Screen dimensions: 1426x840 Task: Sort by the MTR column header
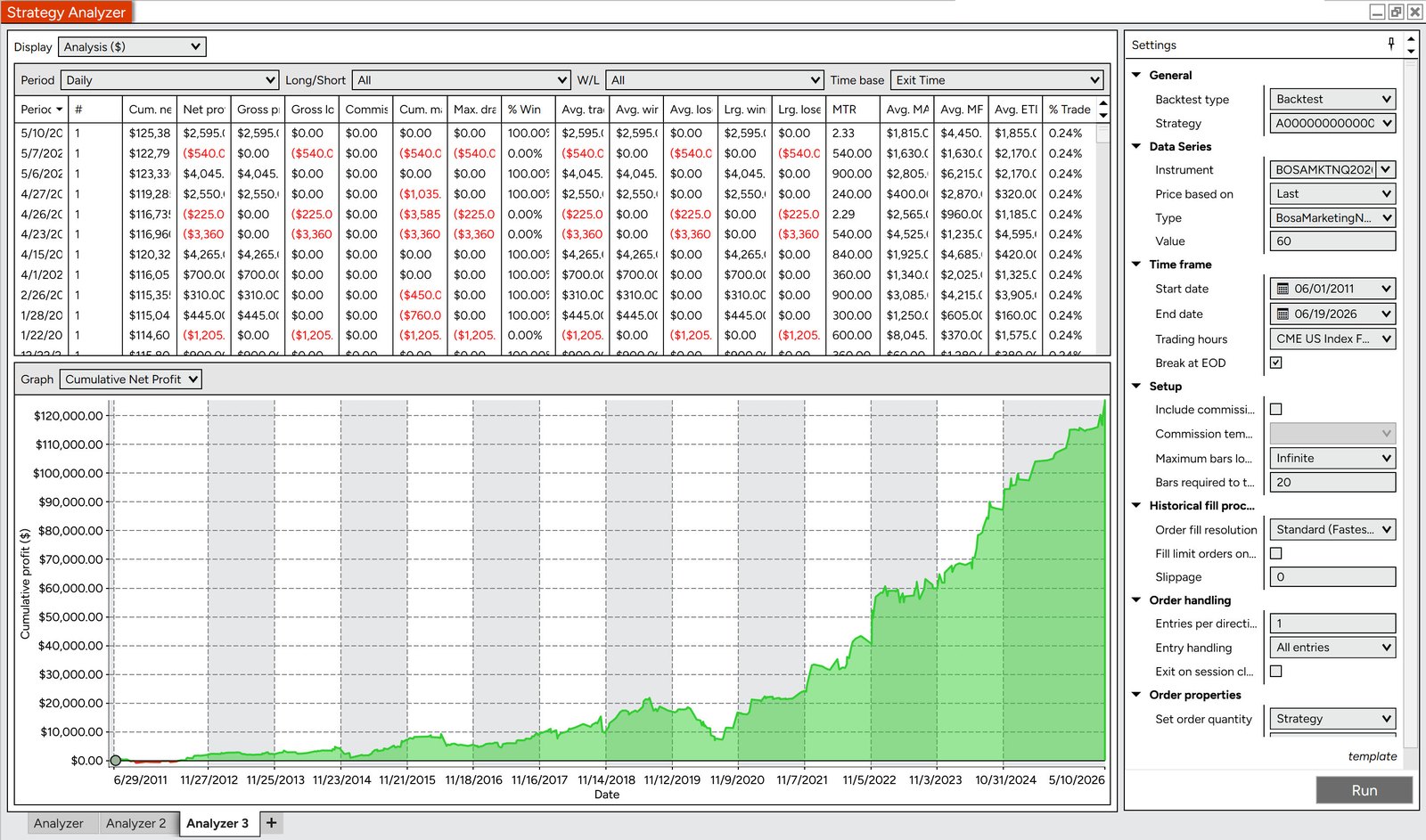[852, 110]
